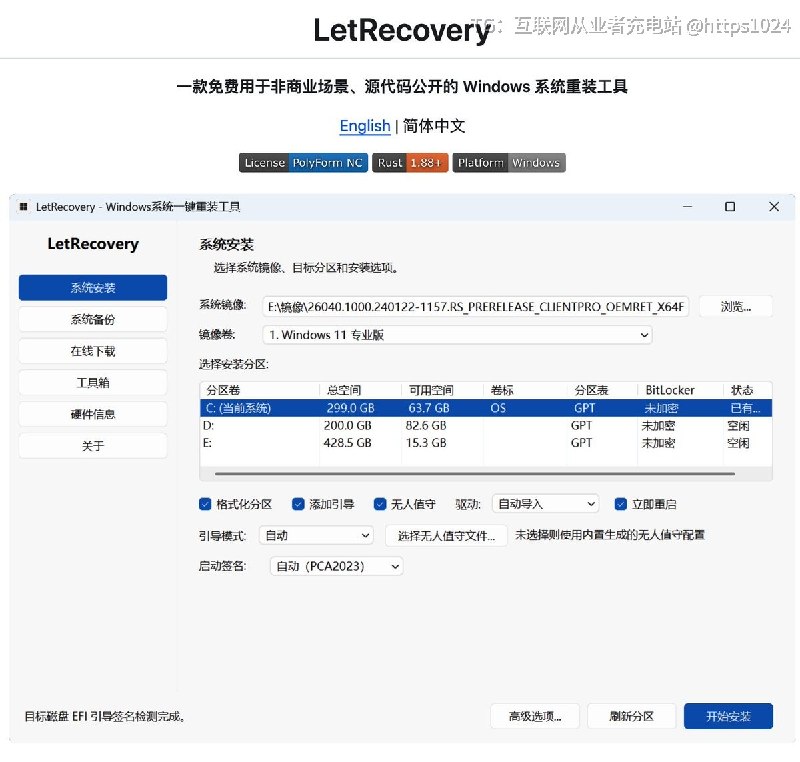Open the 在线下载 sidebar tab
The height and width of the screenshot is (762, 800).
(93, 351)
